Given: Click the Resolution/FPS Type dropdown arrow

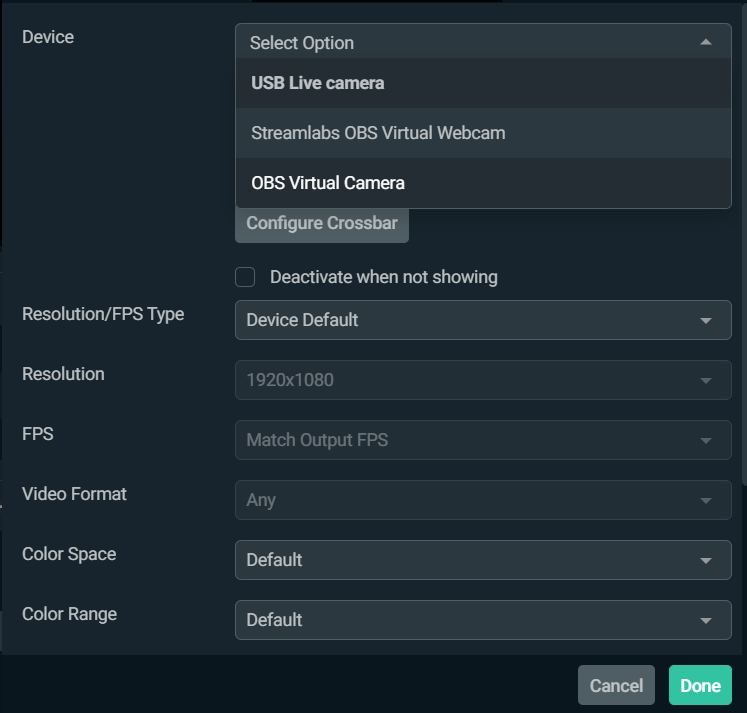Looking at the screenshot, I should coord(706,321).
